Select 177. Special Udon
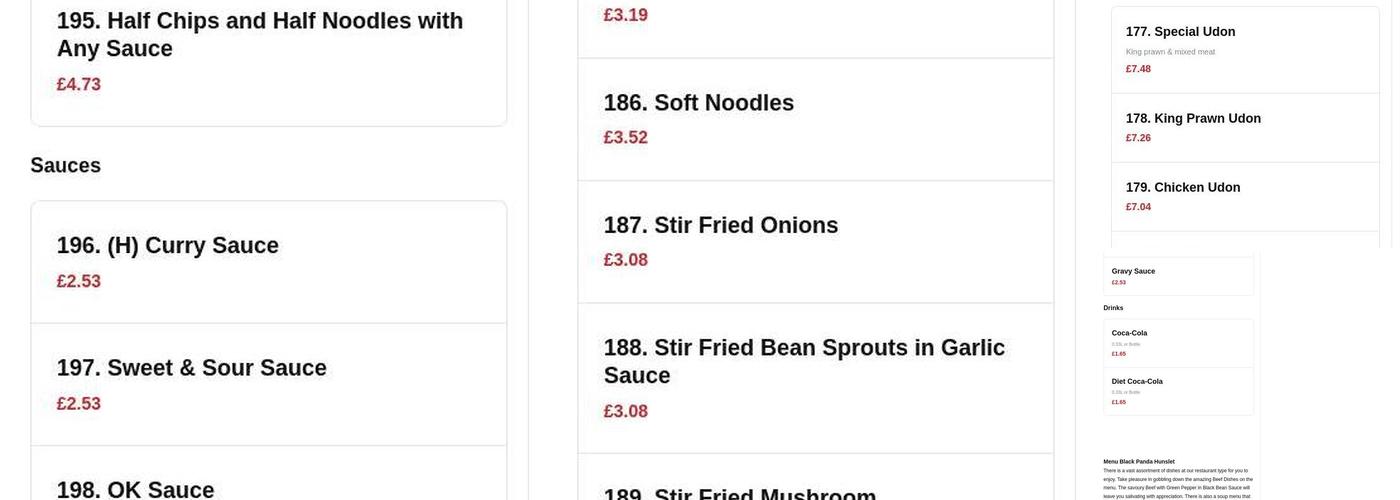 [x=1180, y=32]
